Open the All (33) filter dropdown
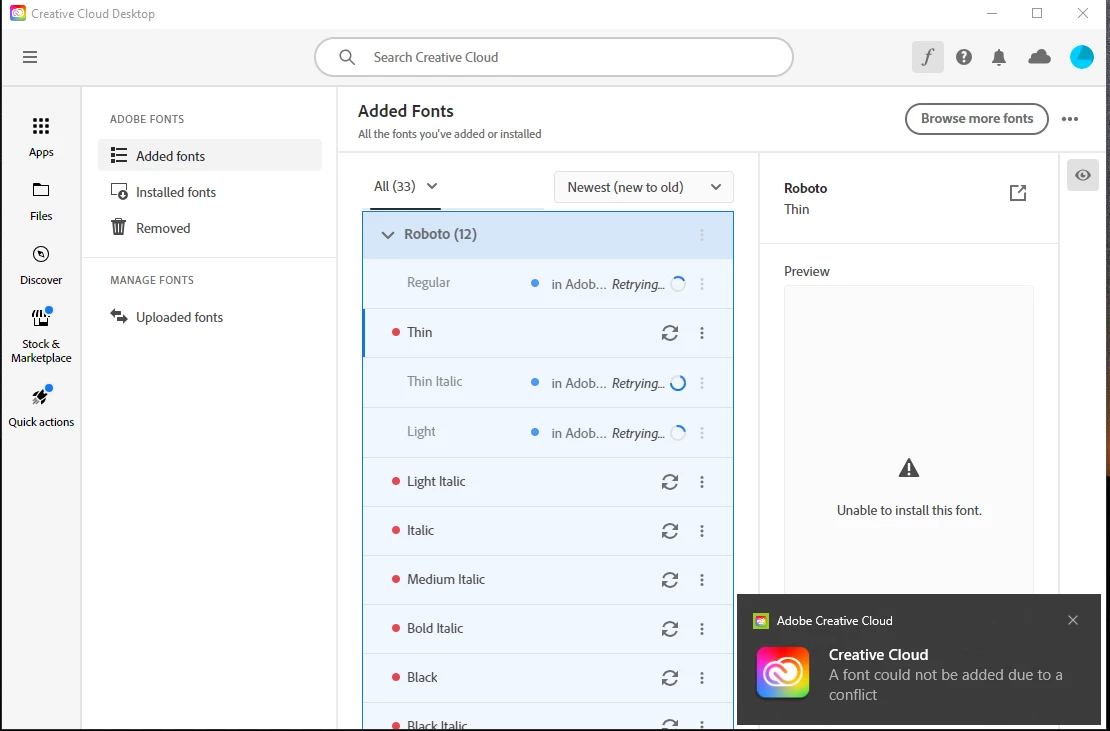Screen dimensions: 1110x731 [406, 187]
